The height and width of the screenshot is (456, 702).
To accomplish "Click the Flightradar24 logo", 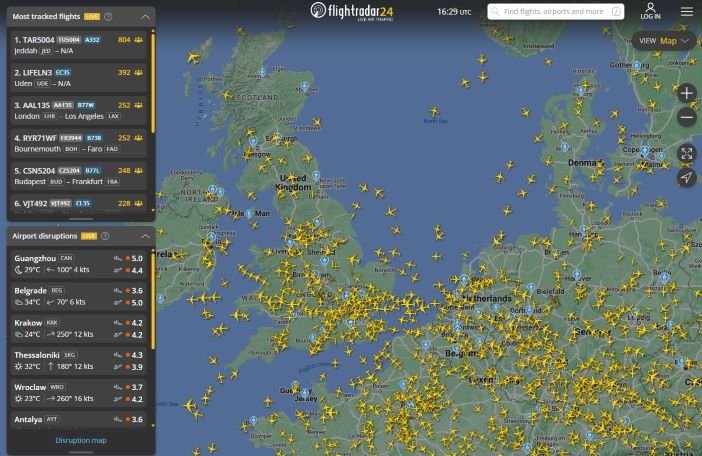I will [x=352, y=11].
